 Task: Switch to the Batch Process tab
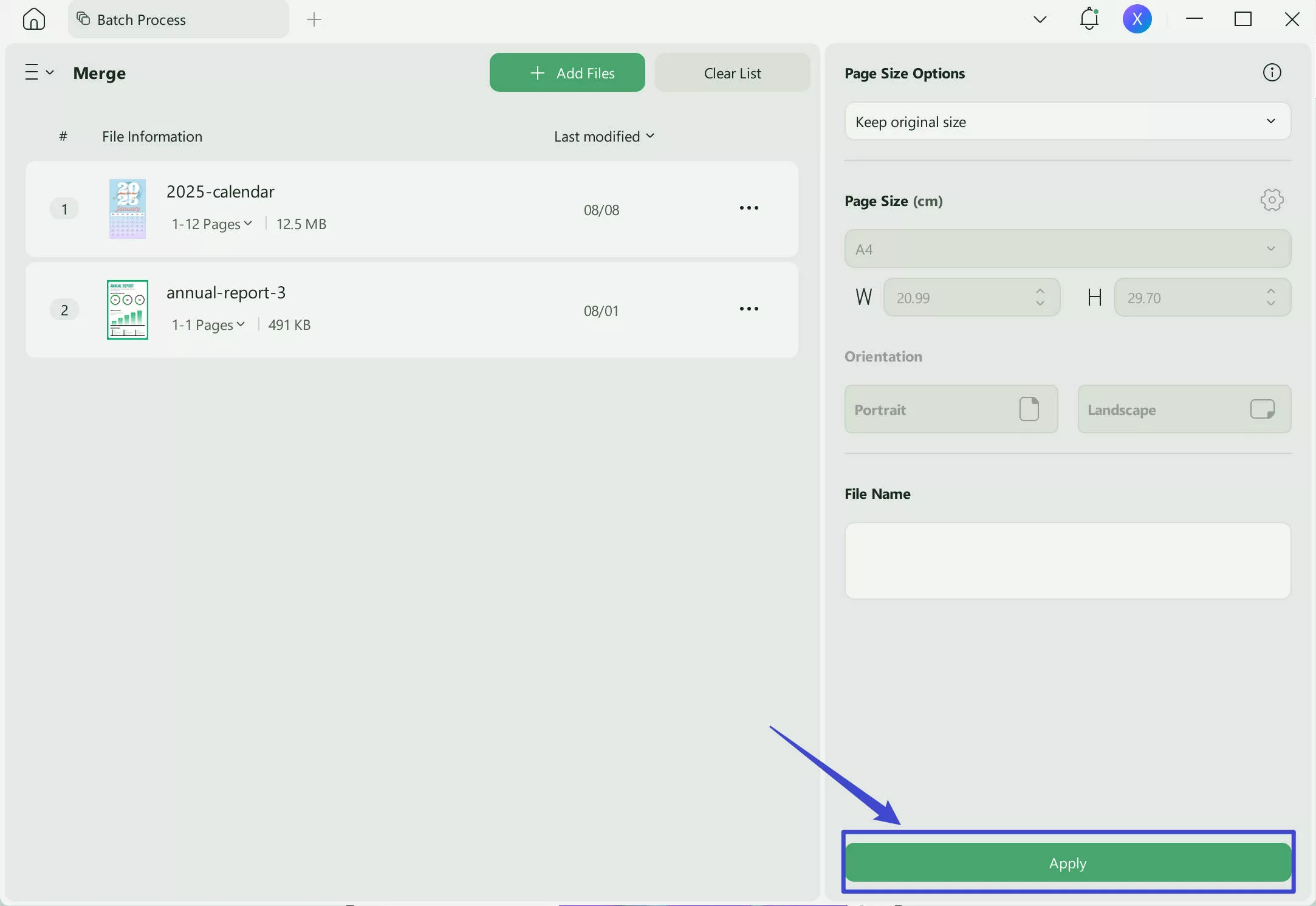[146, 19]
